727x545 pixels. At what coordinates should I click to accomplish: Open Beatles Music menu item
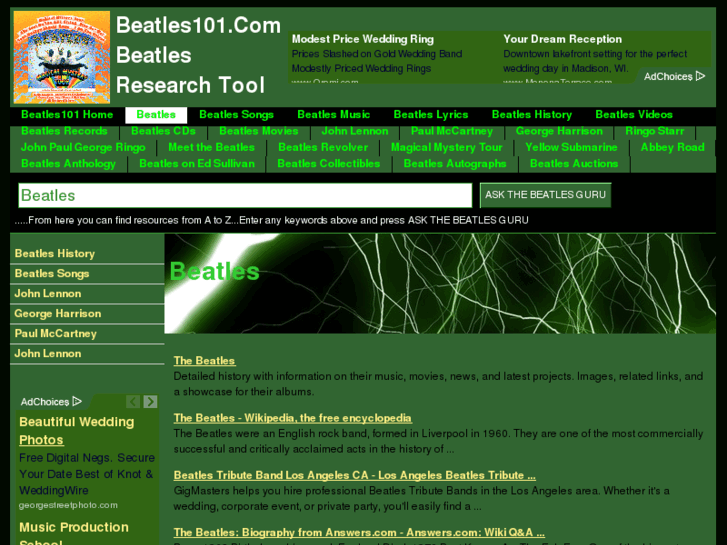333,115
